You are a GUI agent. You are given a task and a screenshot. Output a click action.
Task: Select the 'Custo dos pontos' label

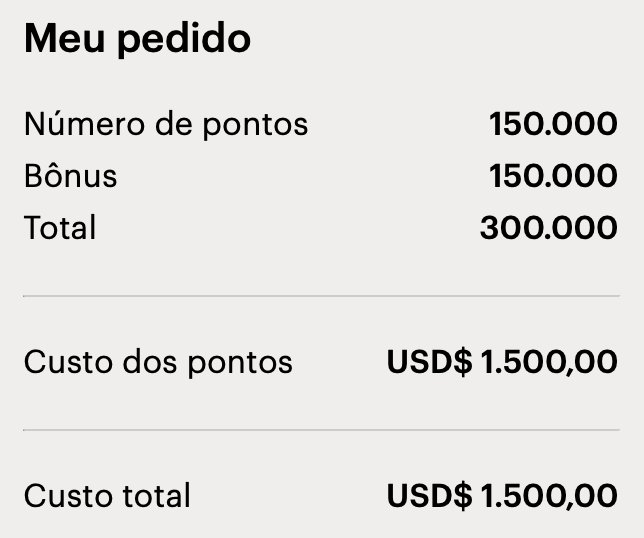[158, 362]
